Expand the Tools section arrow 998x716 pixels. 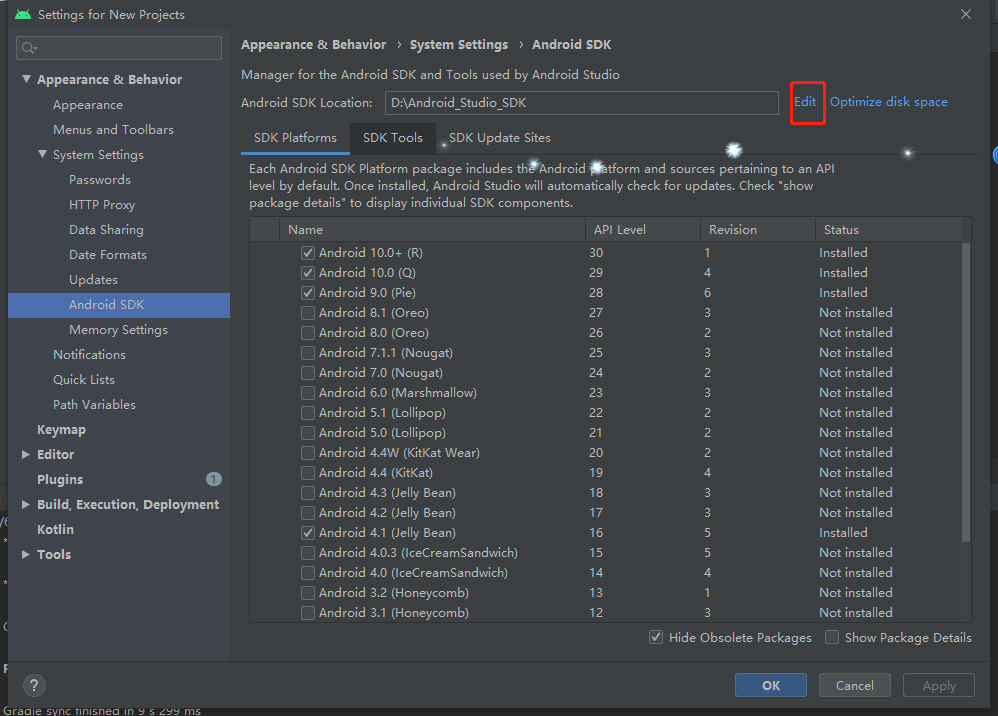(x=25, y=554)
